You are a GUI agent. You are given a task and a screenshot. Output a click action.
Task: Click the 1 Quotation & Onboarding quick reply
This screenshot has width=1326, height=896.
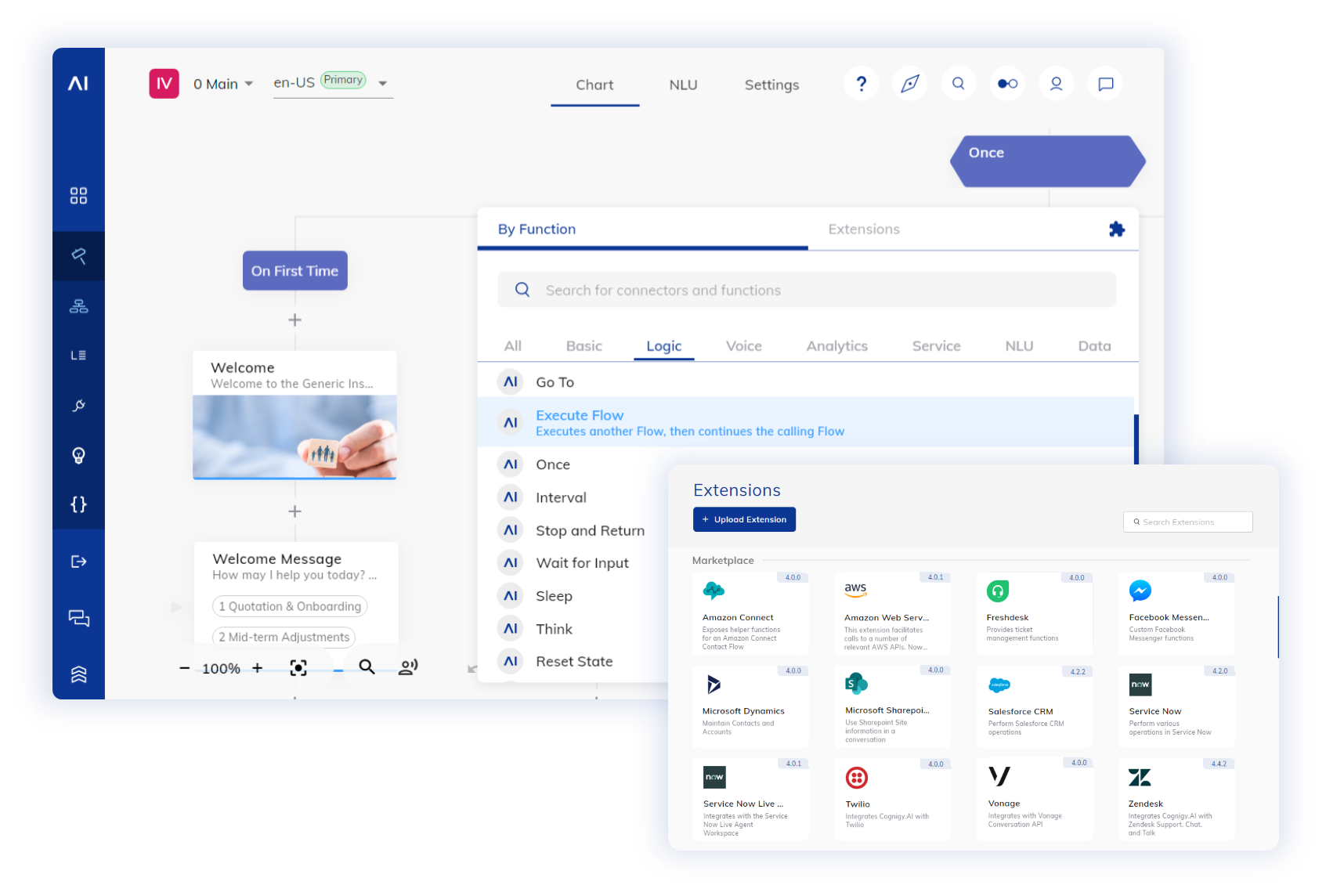290,606
